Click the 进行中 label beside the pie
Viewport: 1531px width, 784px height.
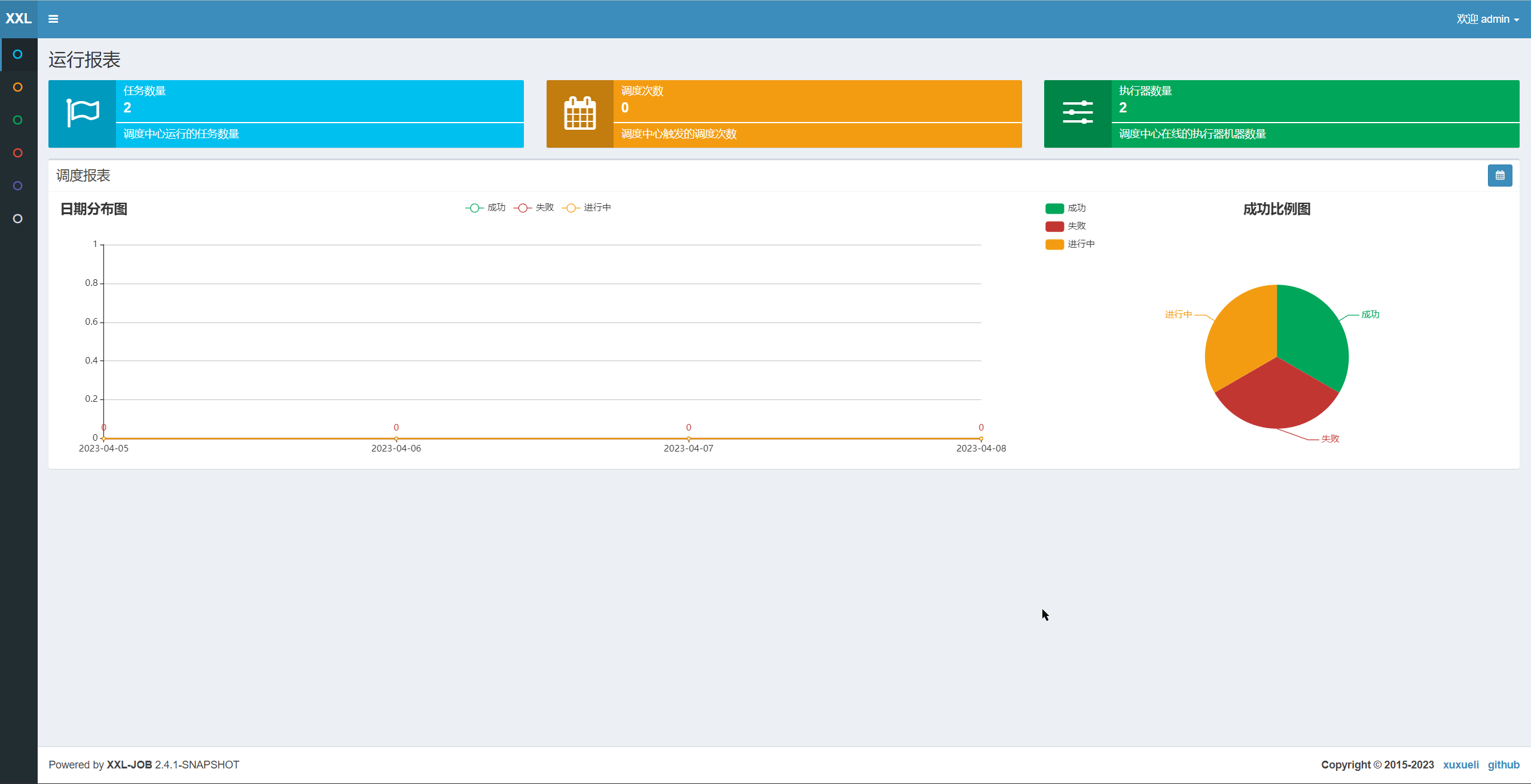point(1178,315)
